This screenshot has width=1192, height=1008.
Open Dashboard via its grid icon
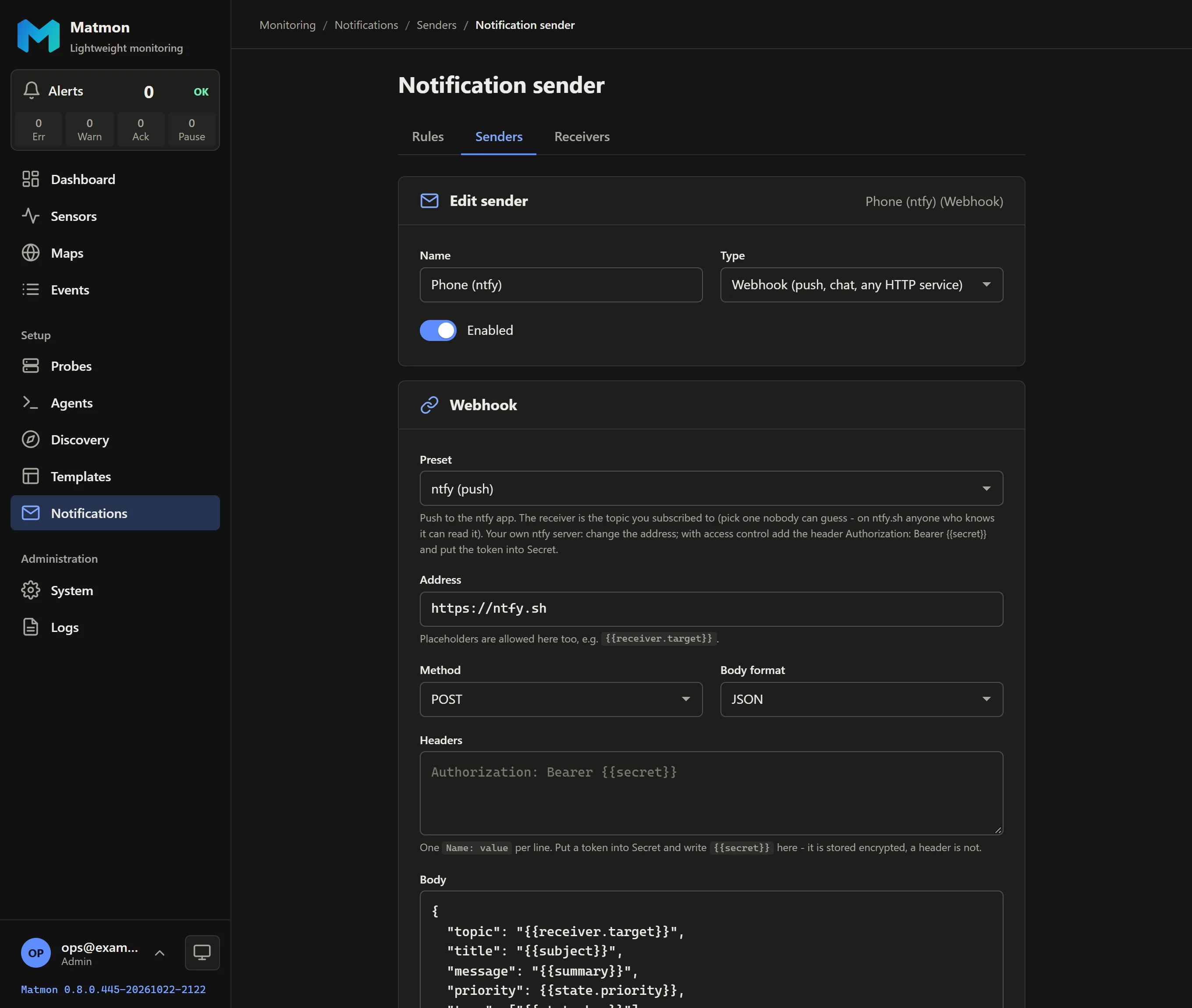(x=30, y=179)
